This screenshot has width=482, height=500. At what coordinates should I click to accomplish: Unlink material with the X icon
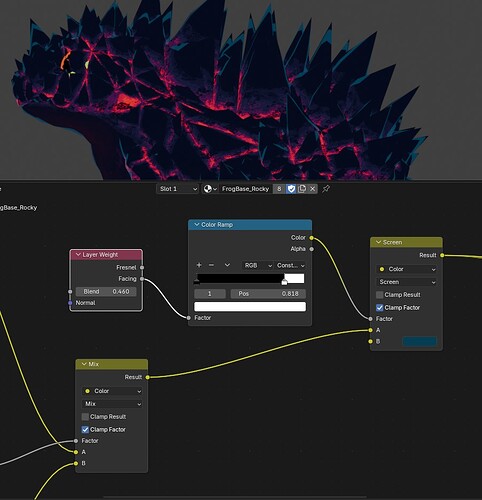(x=312, y=189)
